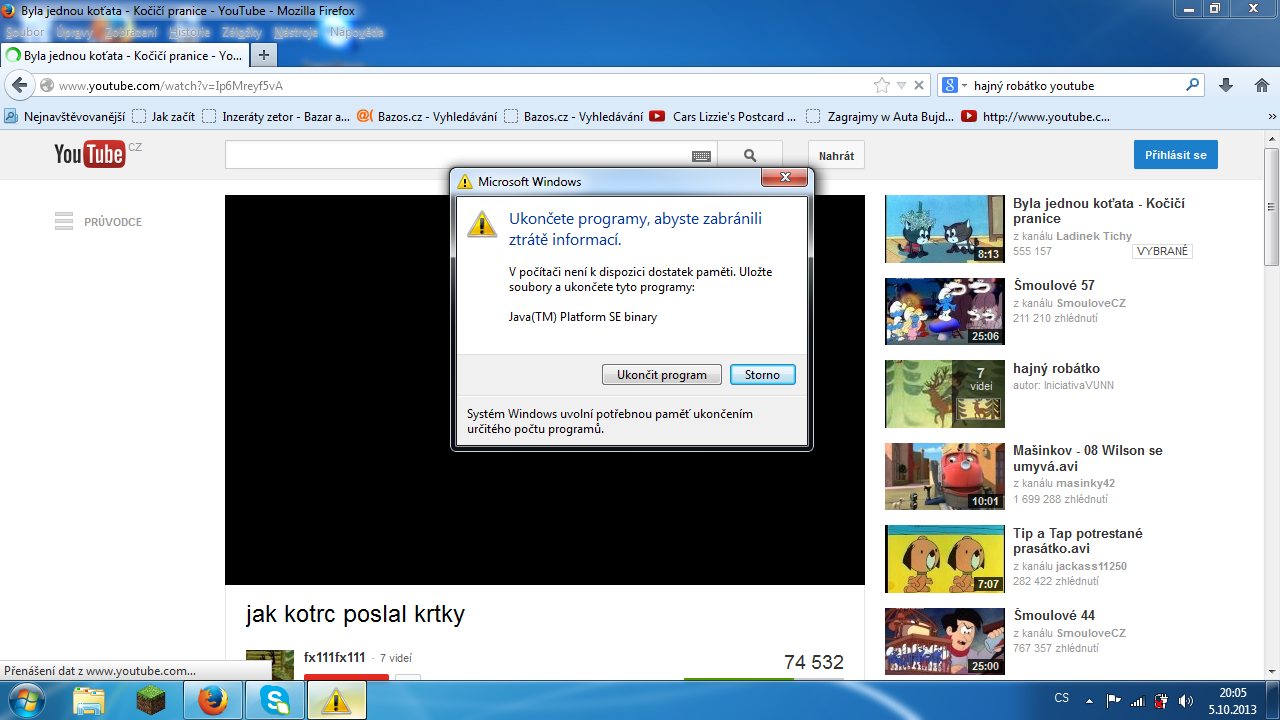Open the Záložky menu
The image size is (1280, 720).
click(x=242, y=32)
